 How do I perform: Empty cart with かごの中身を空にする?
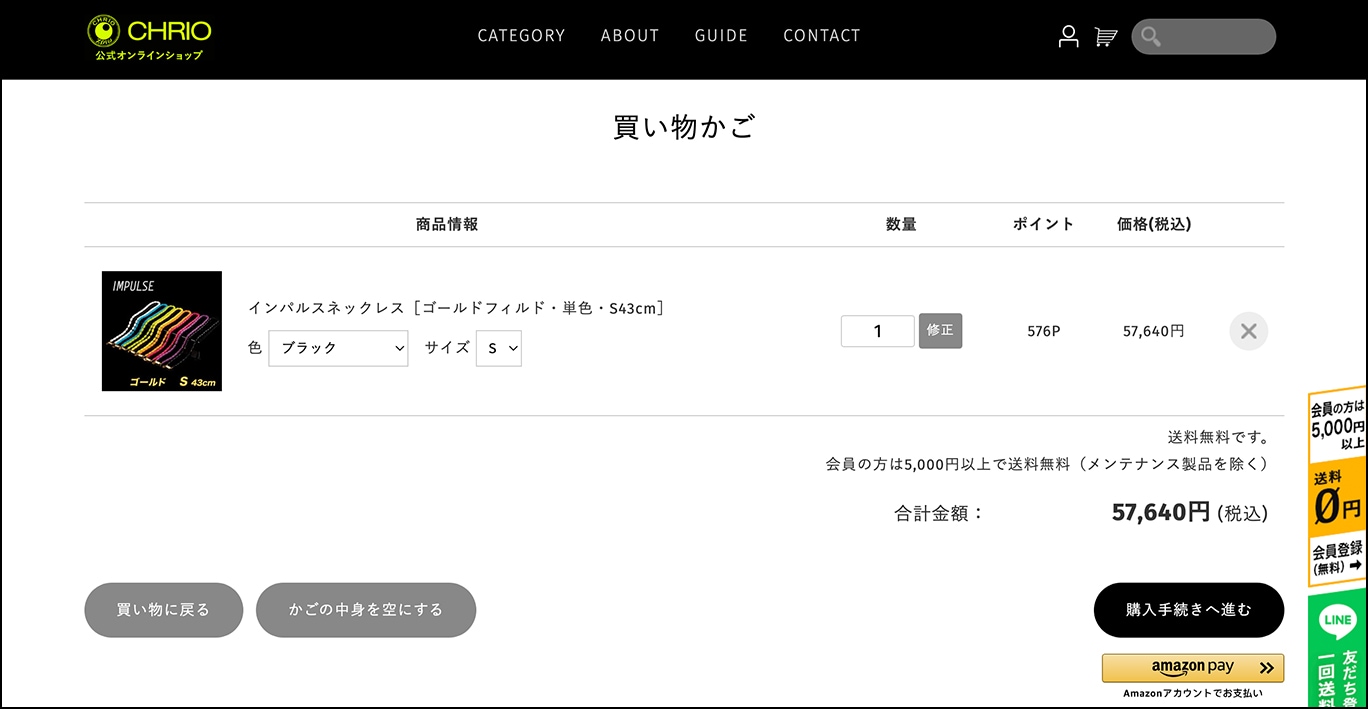pyautogui.click(x=366, y=610)
